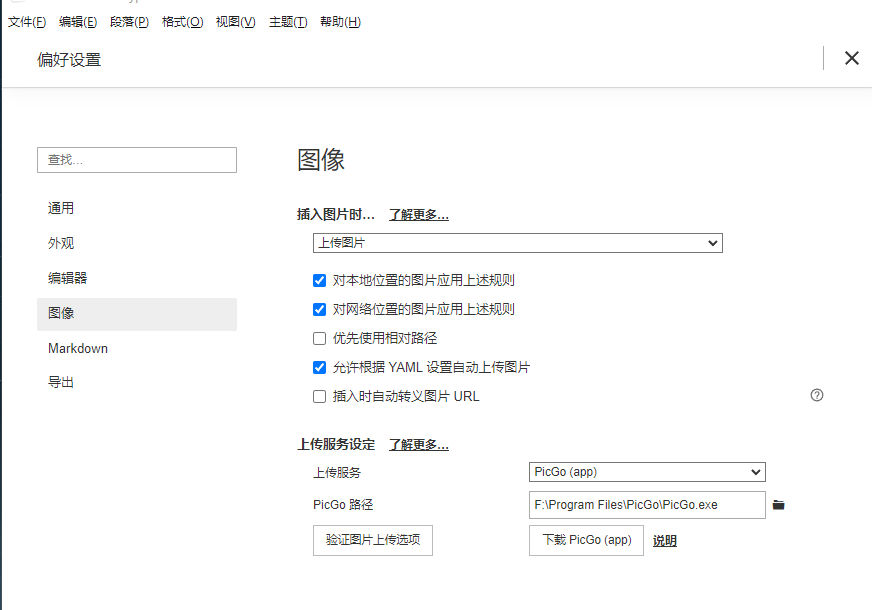
Task: Enable 优先使用相对路径 checkbox
Action: (x=320, y=338)
